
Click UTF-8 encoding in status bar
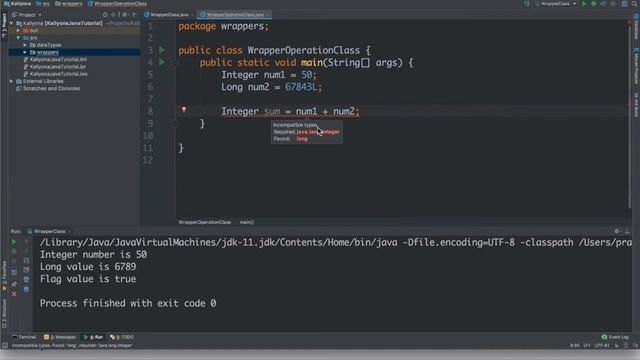[602, 346]
